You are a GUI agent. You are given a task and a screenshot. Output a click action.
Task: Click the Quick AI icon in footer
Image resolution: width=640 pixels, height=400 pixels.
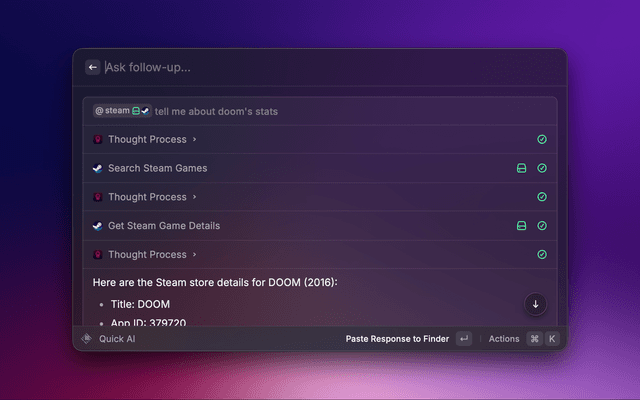(x=87, y=339)
